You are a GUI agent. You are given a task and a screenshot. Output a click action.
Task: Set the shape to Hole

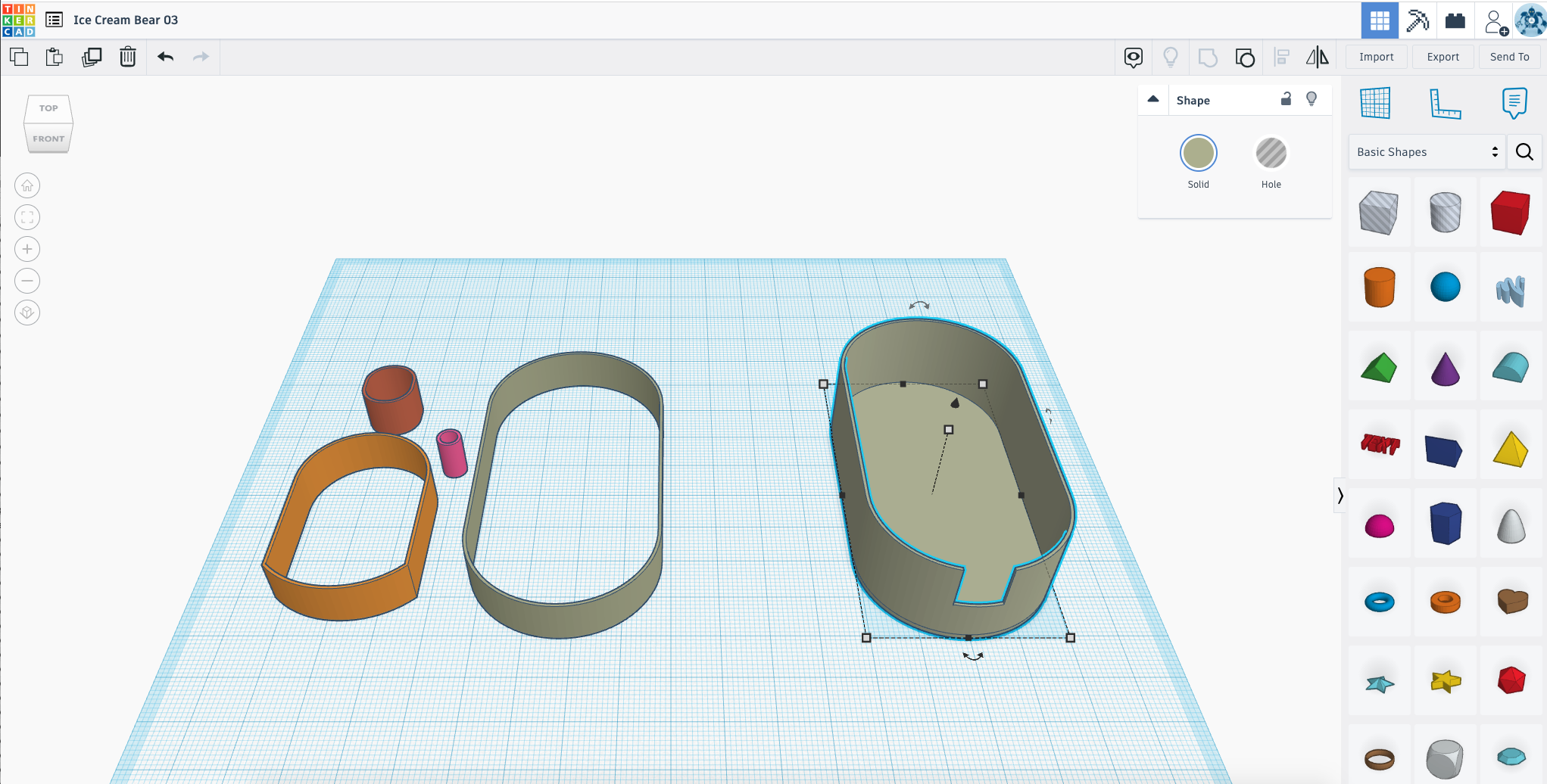[x=1271, y=153]
